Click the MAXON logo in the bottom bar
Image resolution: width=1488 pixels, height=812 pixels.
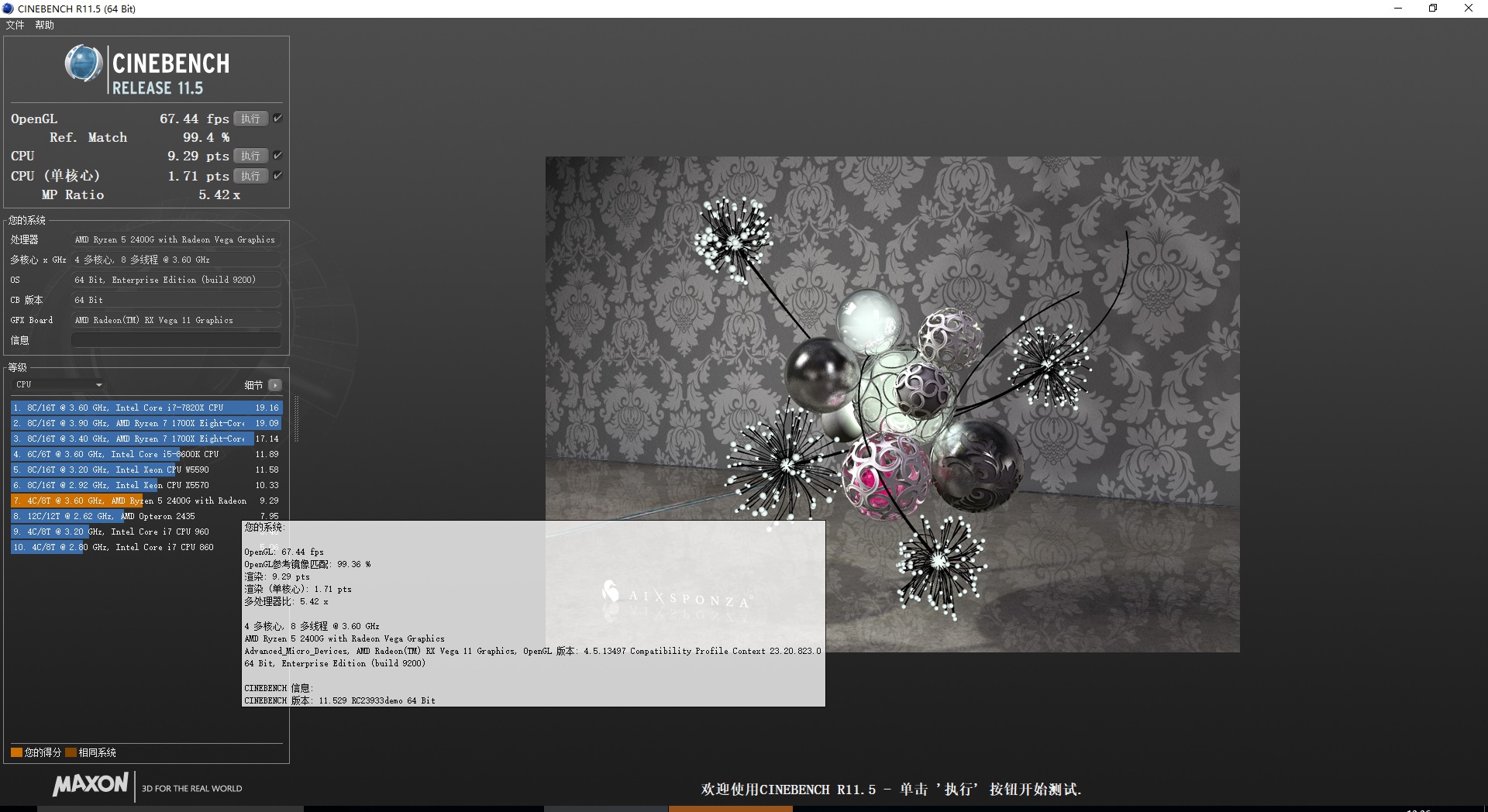pyautogui.click(x=91, y=786)
